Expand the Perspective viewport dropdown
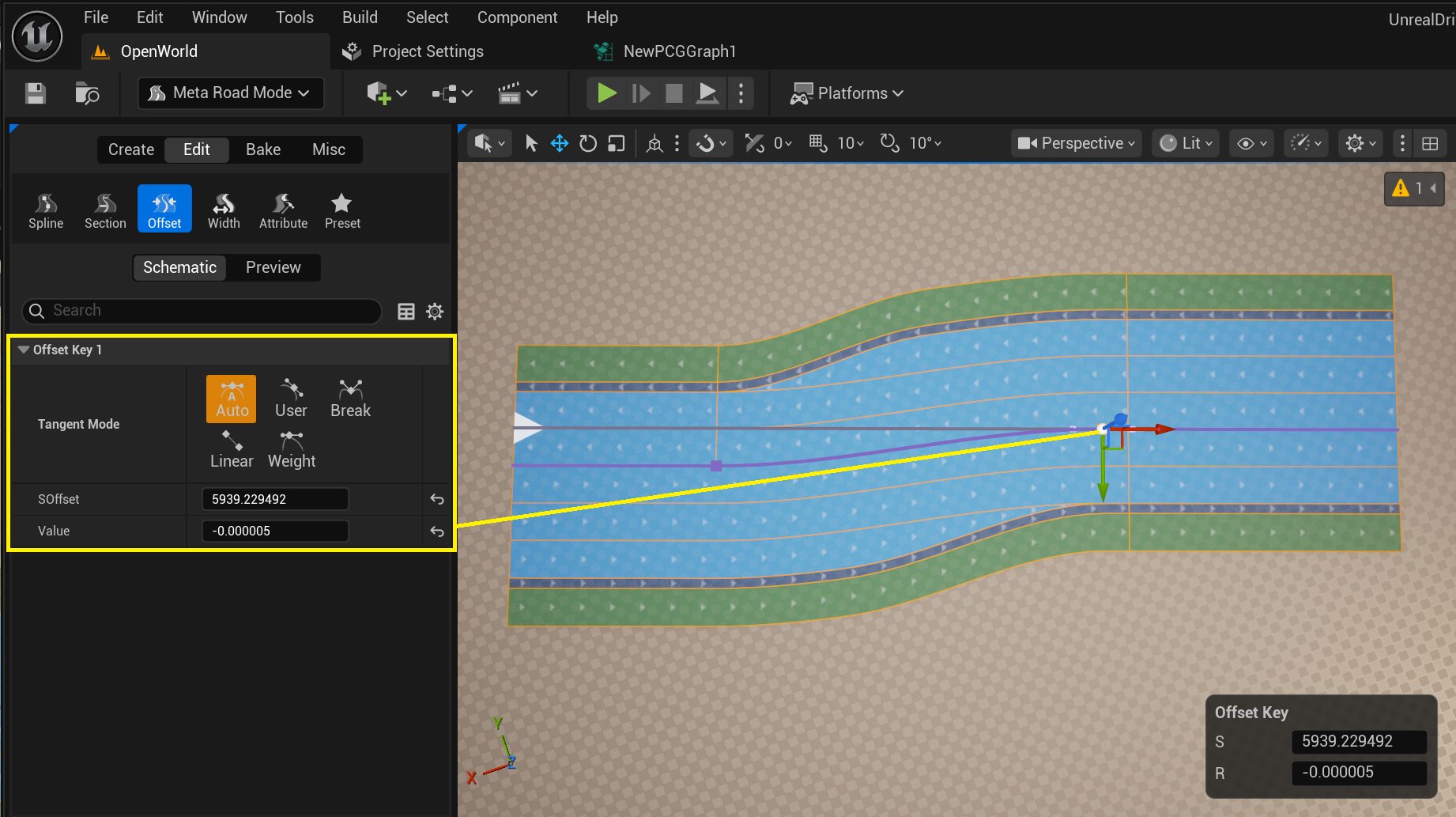 click(x=1076, y=143)
